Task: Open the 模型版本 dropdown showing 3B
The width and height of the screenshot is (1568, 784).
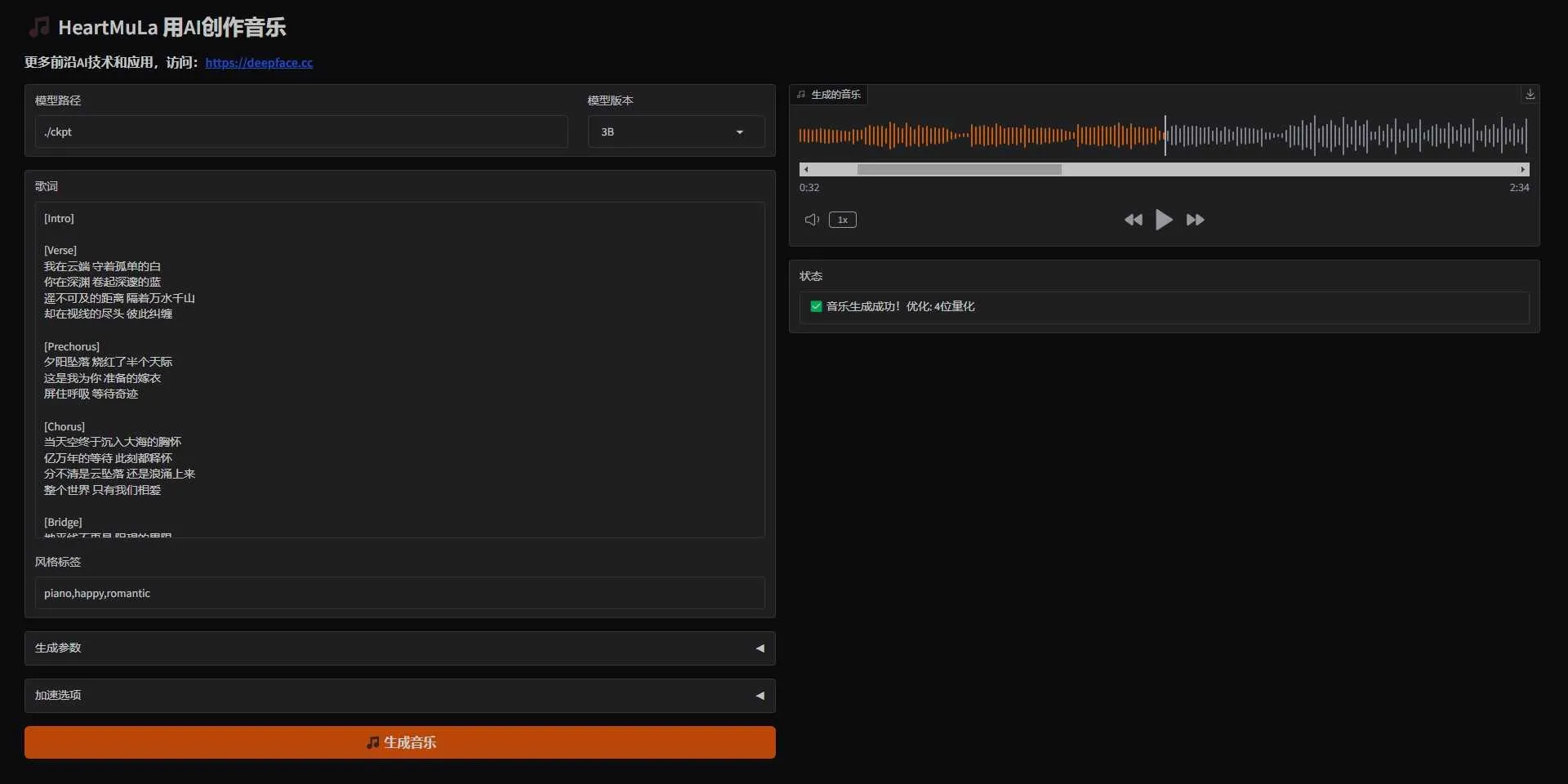Action: coord(675,131)
